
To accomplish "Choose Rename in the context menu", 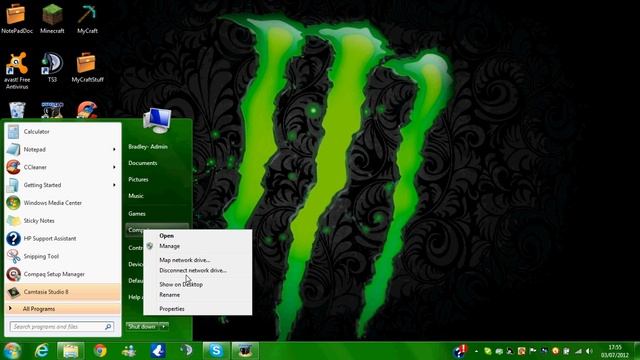I will click(169, 295).
